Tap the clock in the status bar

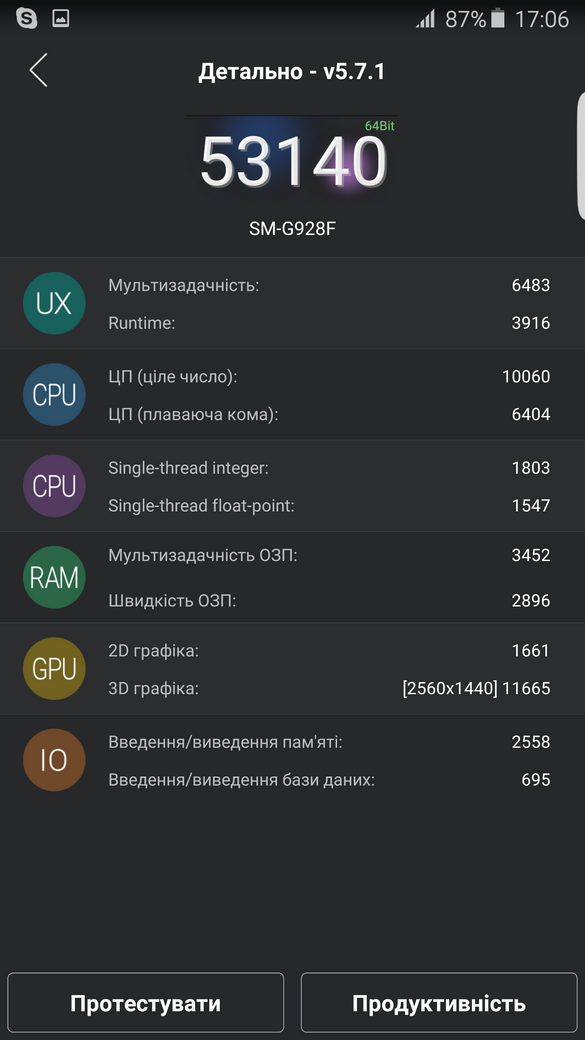pyautogui.click(x=547, y=17)
